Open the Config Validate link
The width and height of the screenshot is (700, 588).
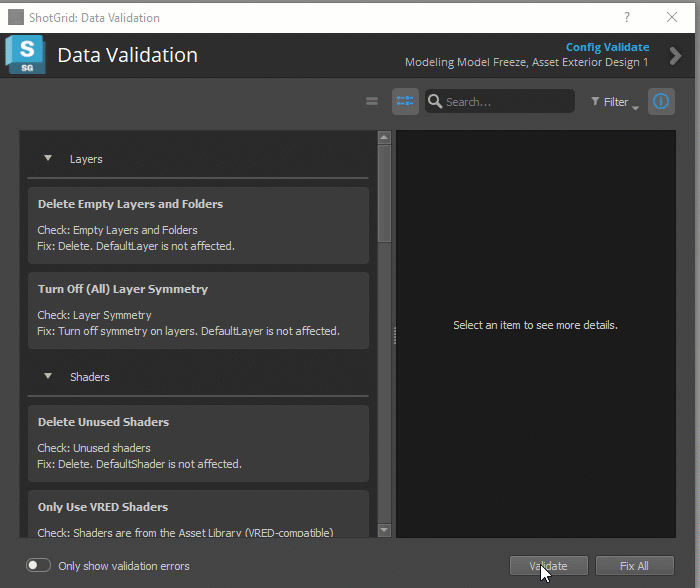click(x=608, y=47)
